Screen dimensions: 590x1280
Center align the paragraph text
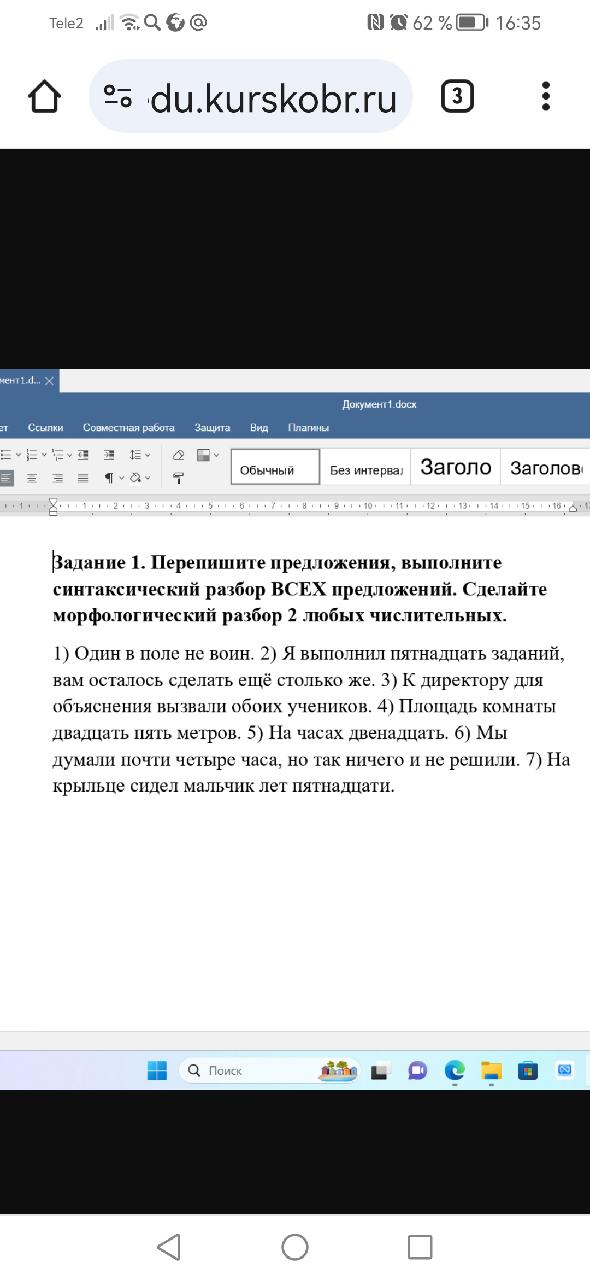pyautogui.click(x=31, y=478)
